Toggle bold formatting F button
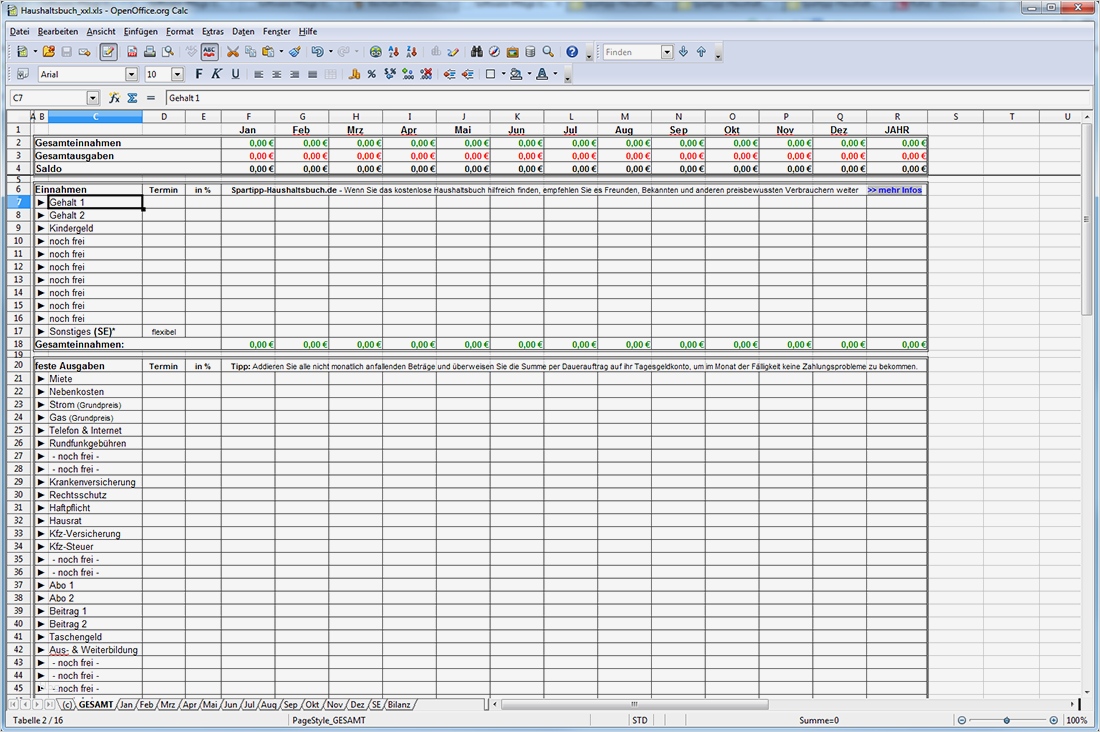 coord(199,74)
